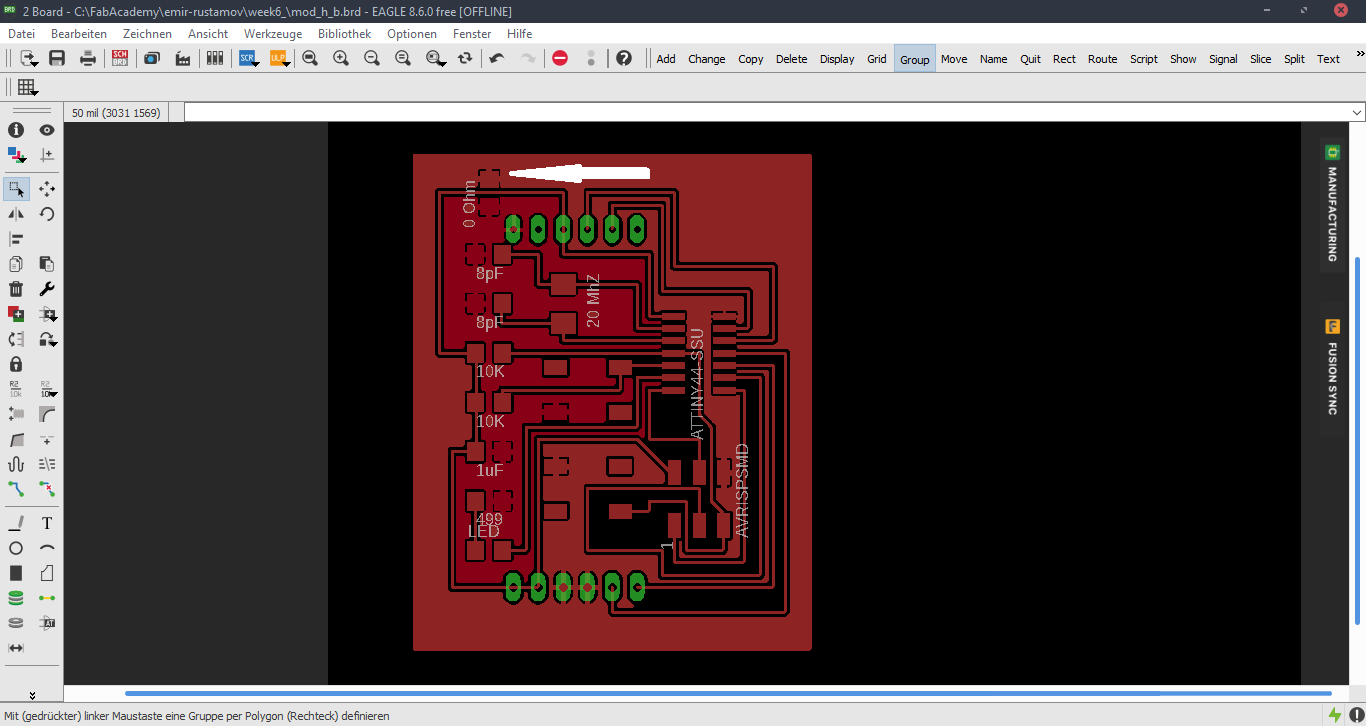Viewport: 1368px width, 726px height.
Task: Select the Arc drawing tool
Action: coord(47,548)
